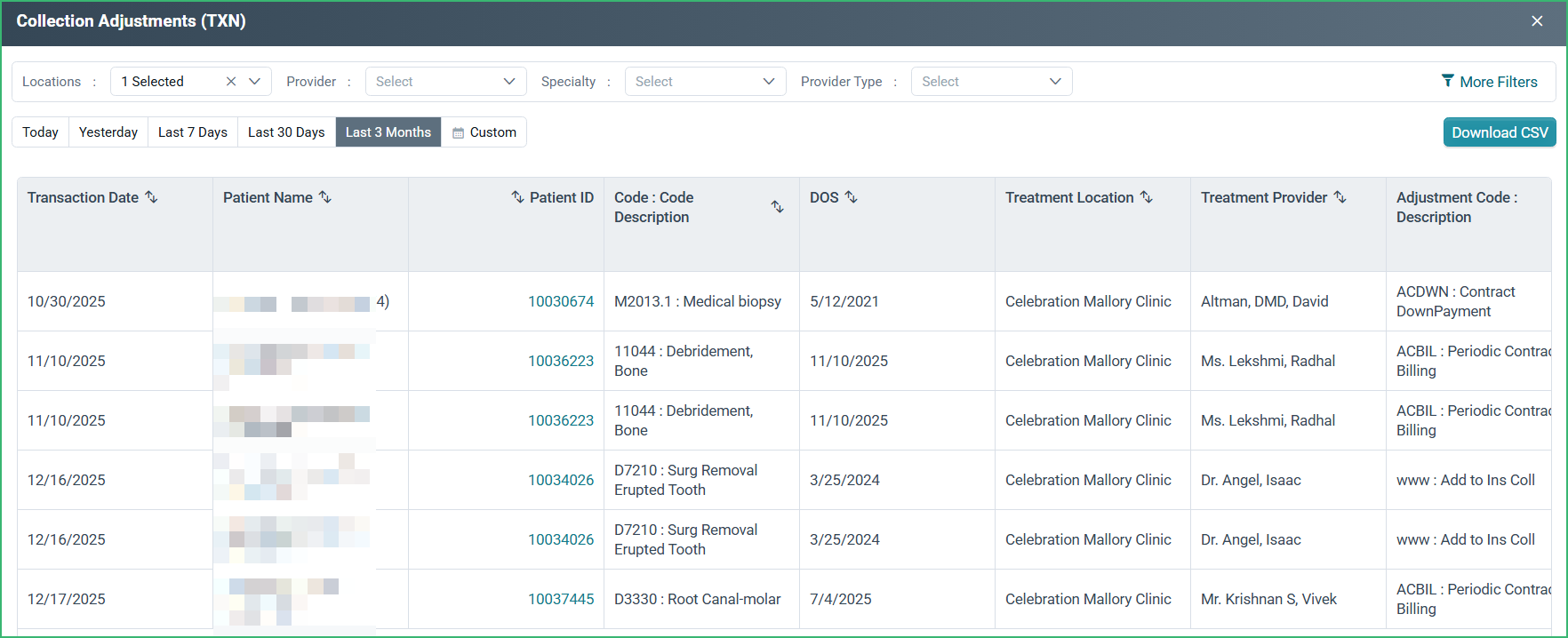This screenshot has width=1568, height=638.
Task: Sort the Code Description column
Action: (777, 206)
